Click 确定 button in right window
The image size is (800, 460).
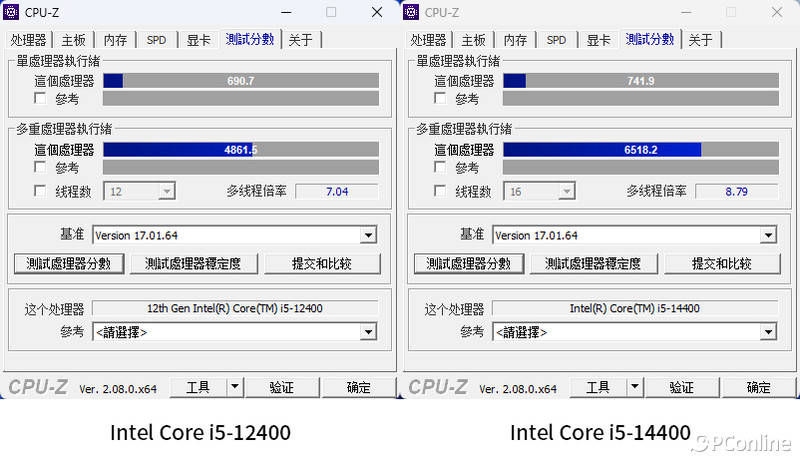(759, 387)
